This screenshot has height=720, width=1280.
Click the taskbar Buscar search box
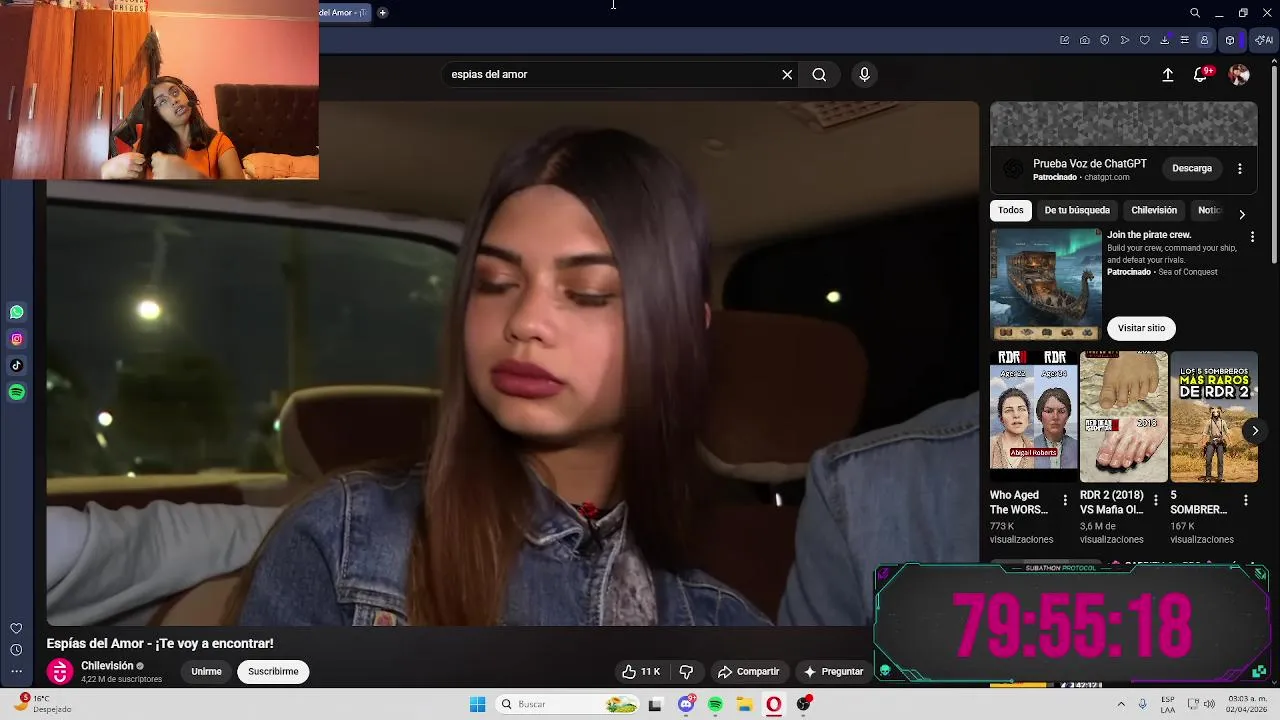[x=567, y=705]
